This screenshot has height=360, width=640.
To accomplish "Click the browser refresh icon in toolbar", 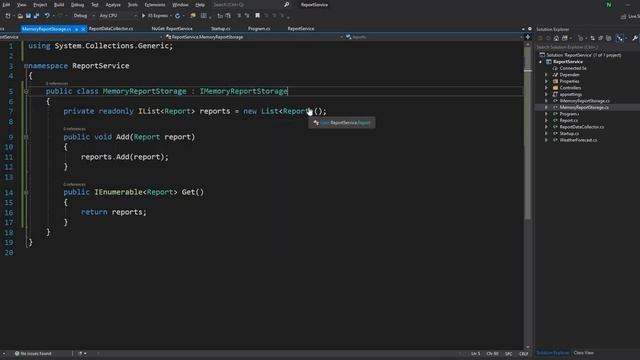I will pyautogui.click(x=178, y=16).
